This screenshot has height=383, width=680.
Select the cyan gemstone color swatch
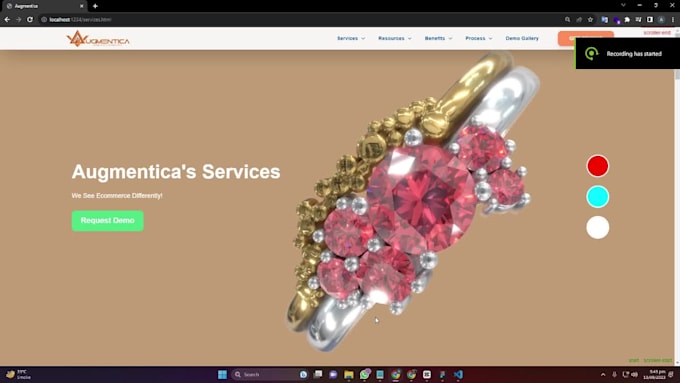pyautogui.click(x=598, y=196)
